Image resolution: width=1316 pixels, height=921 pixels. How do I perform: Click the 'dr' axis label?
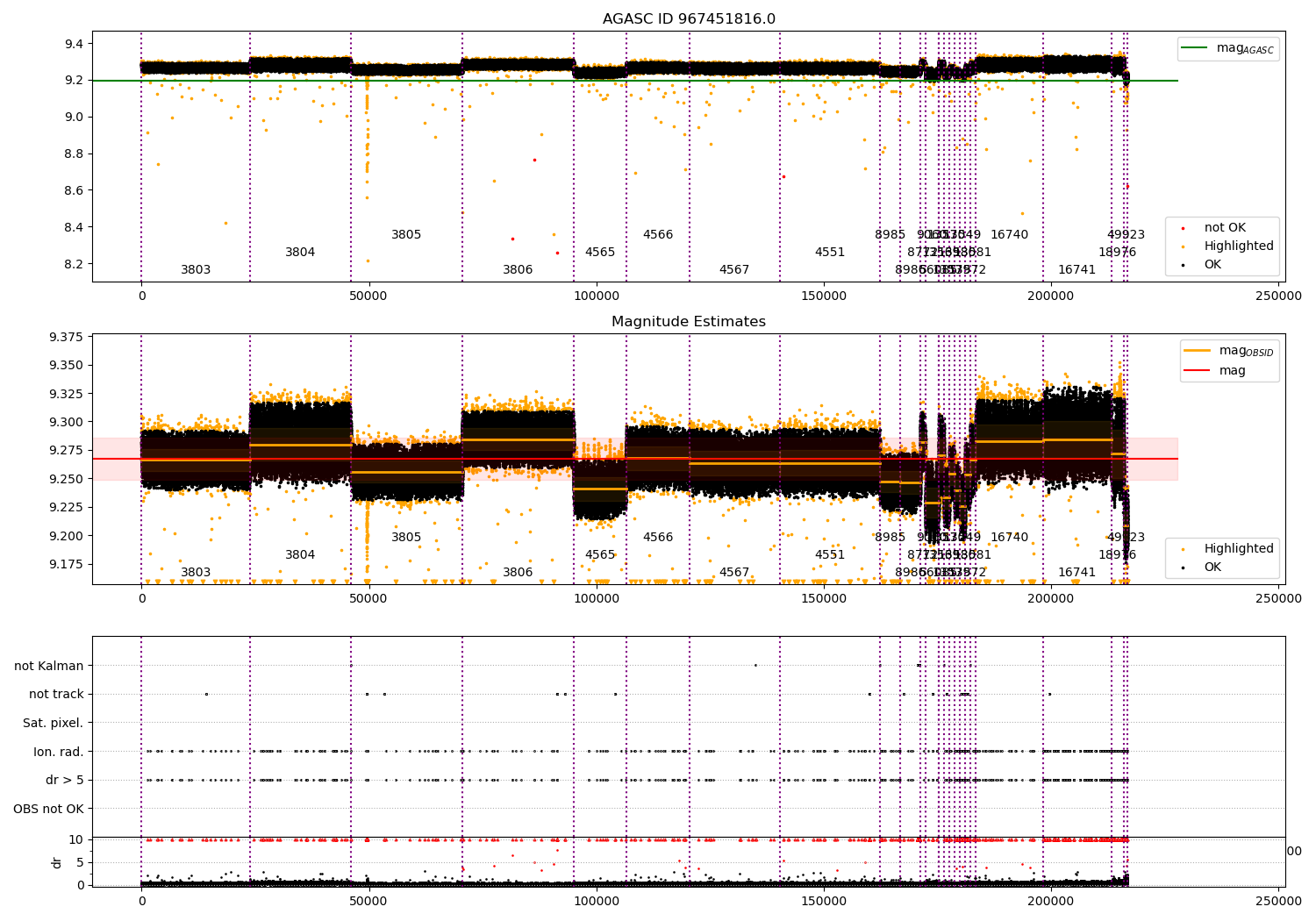pyautogui.click(x=57, y=863)
